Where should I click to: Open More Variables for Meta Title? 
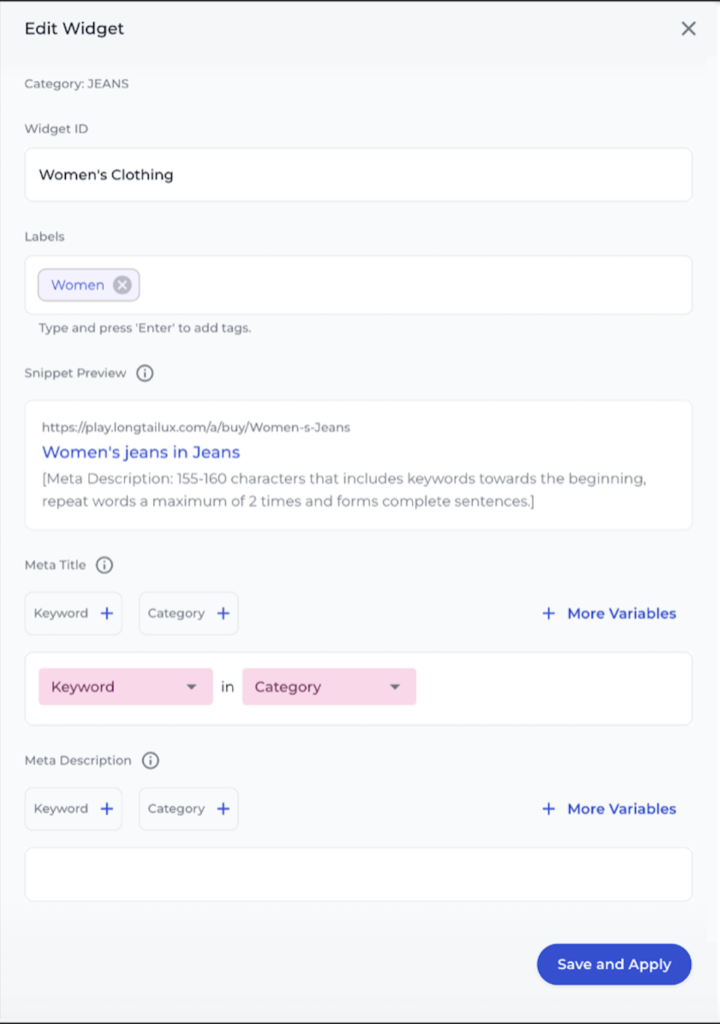point(609,613)
